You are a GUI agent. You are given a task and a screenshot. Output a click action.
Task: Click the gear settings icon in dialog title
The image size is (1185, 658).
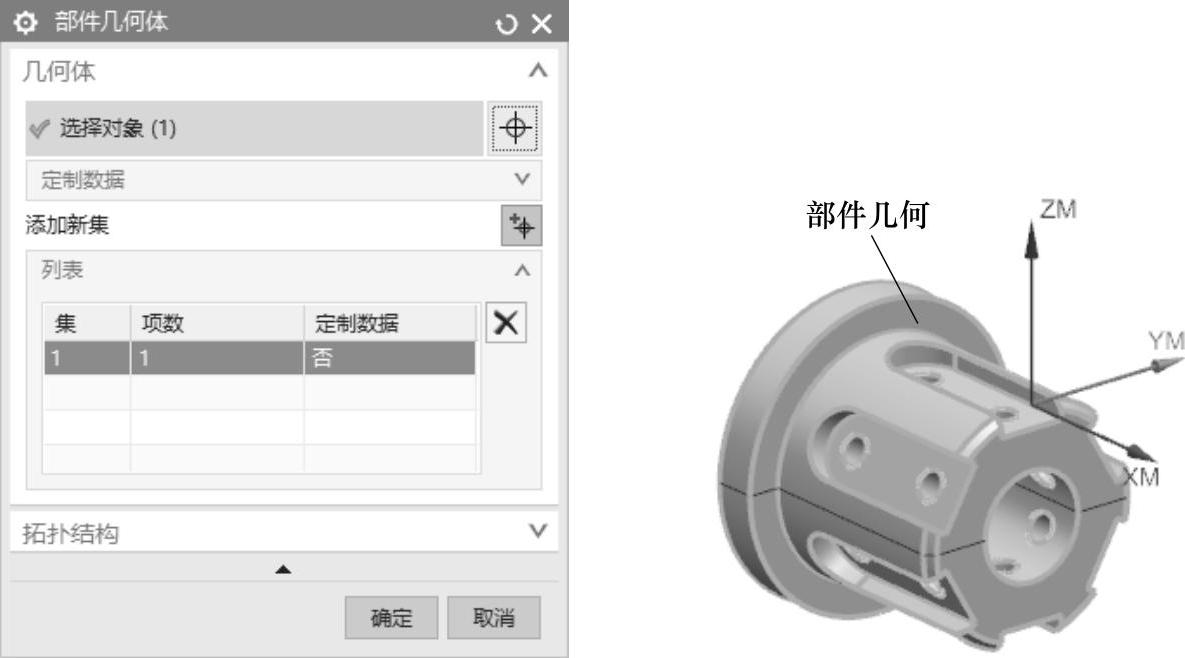tap(25, 23)
